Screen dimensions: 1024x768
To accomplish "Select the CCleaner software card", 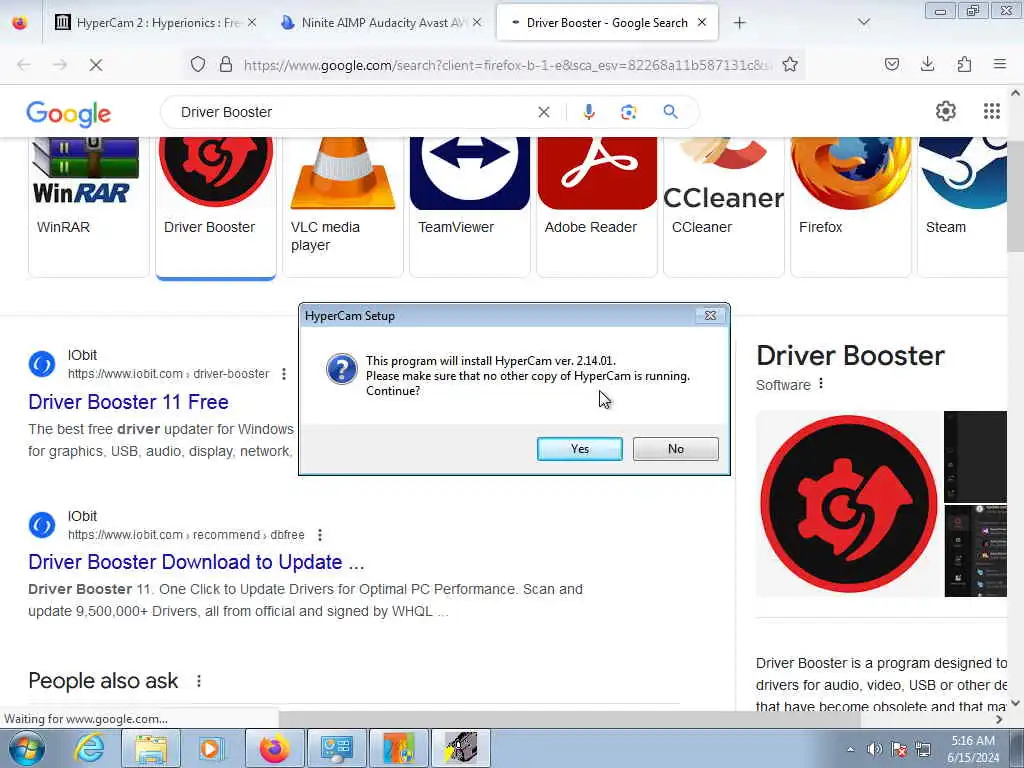I will pyautogui.click(x=724, y=206).
